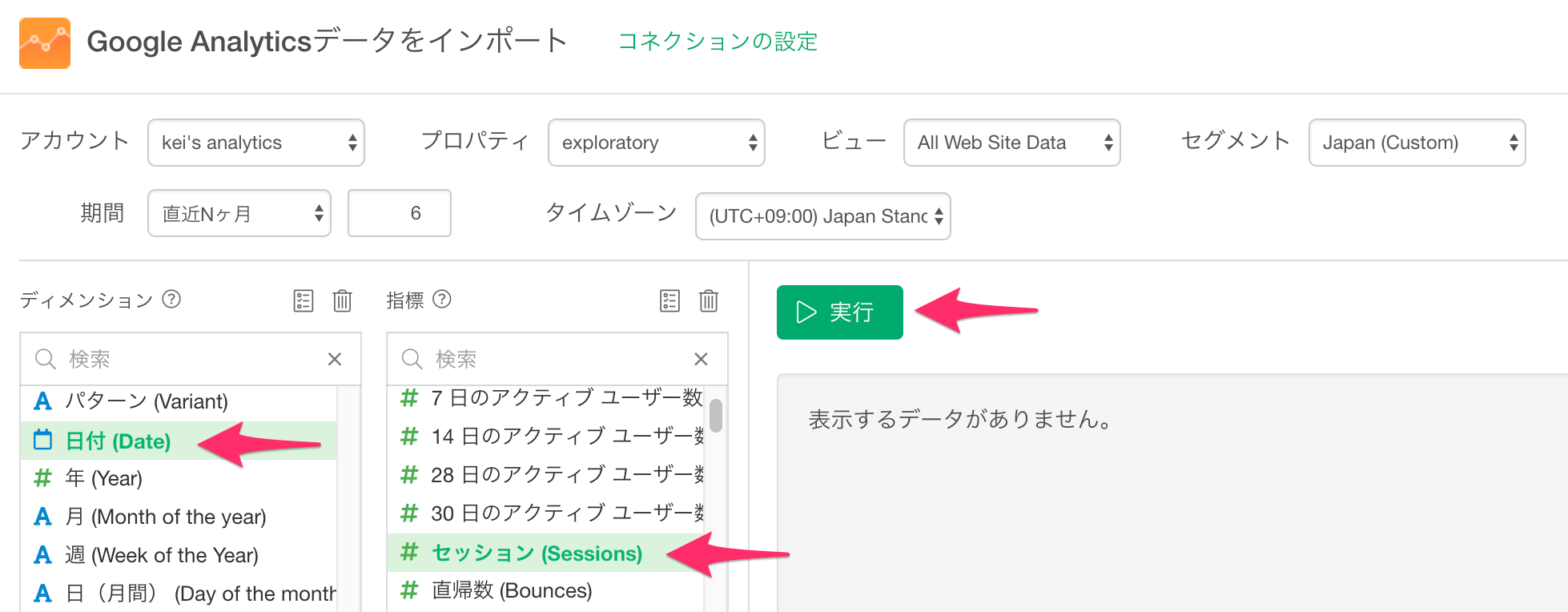Click the green 実行 run button
The height and width of the screenshot is (612, 1568).
coord(840,312)
